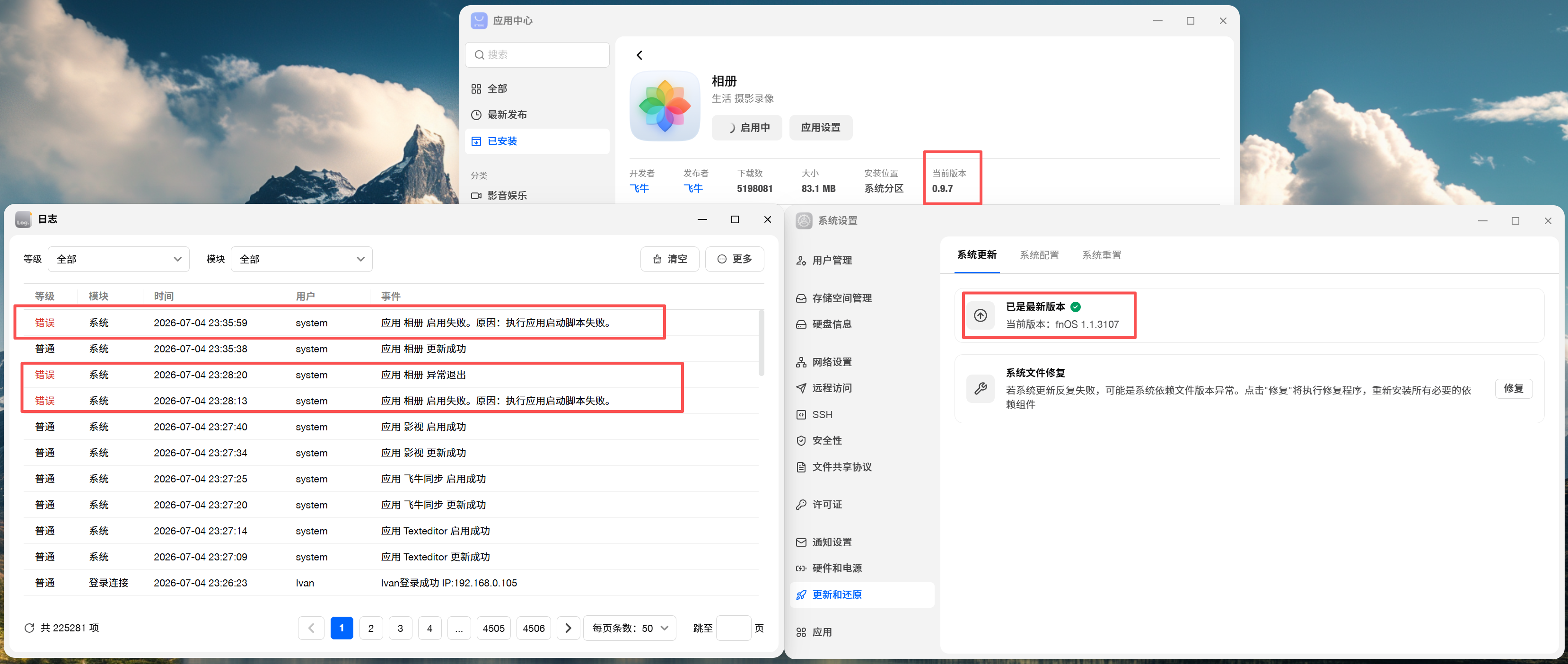Open 硬盘信息 in system settings
1568x664 pixels.
pos(862,324)
